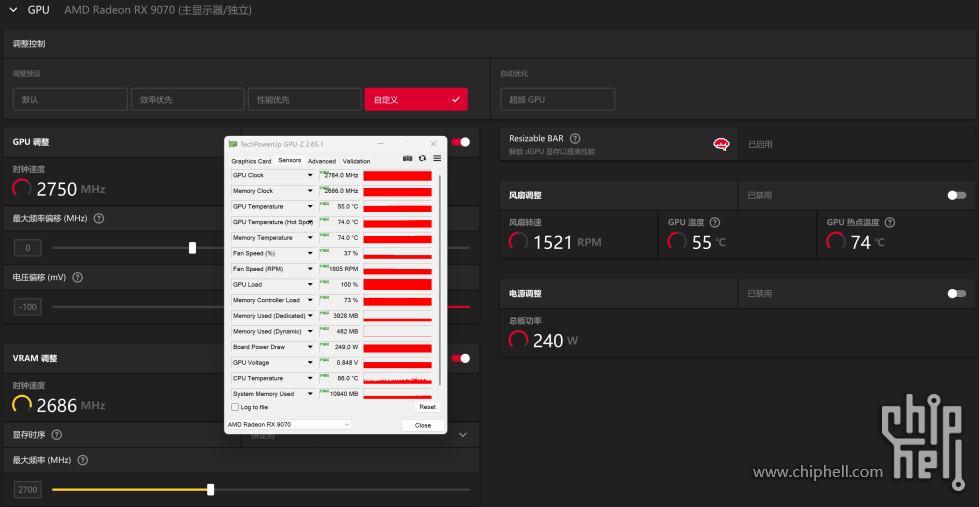Select the 自定义 tuning preset
The image size is (979, 507).
point(416,99)
